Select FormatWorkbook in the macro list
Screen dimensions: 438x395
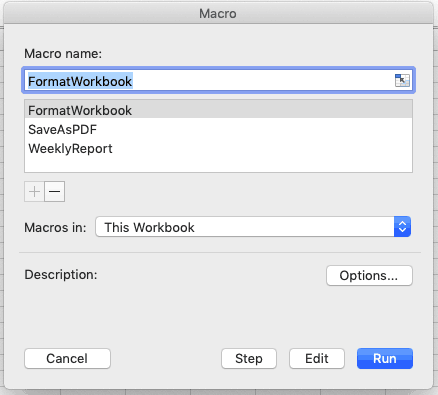click(218, 110)
